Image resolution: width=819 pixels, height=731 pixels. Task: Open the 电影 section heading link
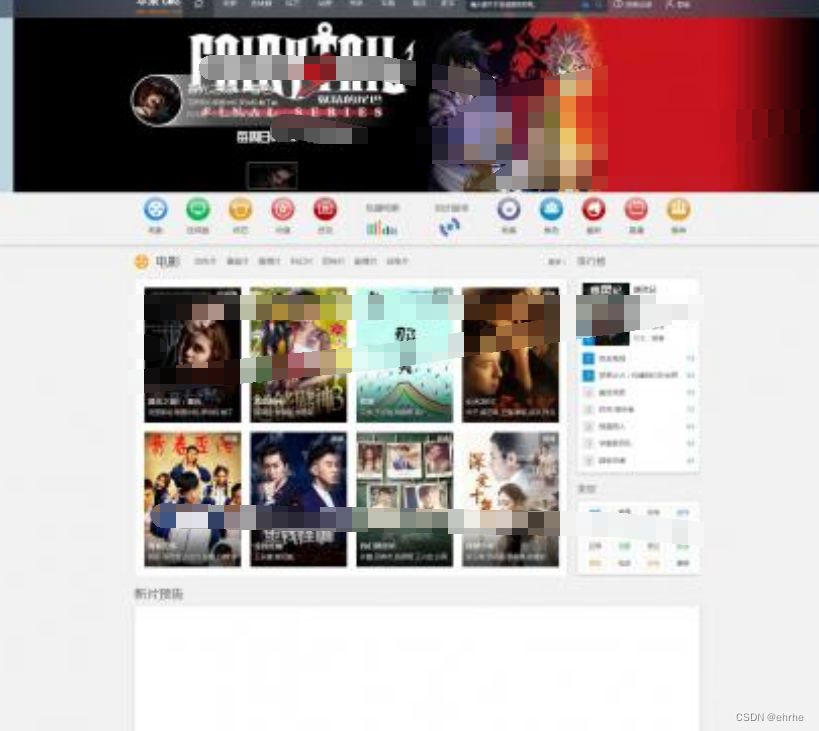167,262
